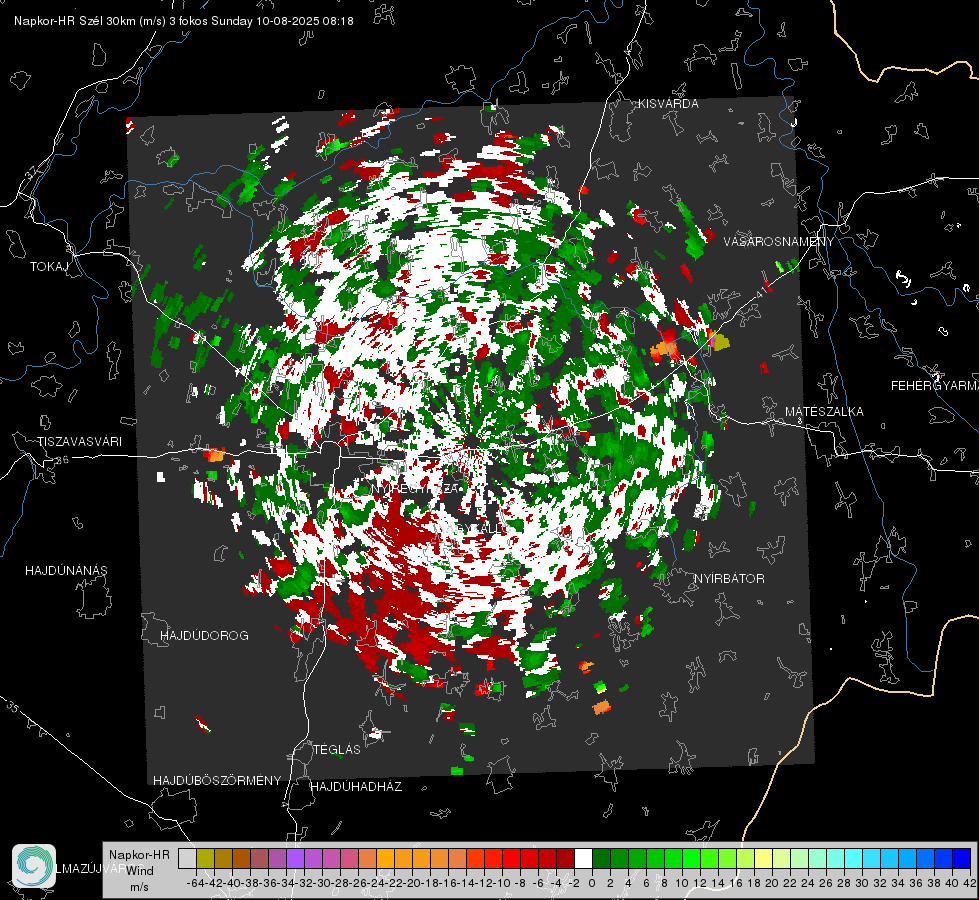The width and height of the screenshot is (979, 900).
Task: Select the VÁSÁROSNAMÉNY city label
Action: (x=779, y=241)
